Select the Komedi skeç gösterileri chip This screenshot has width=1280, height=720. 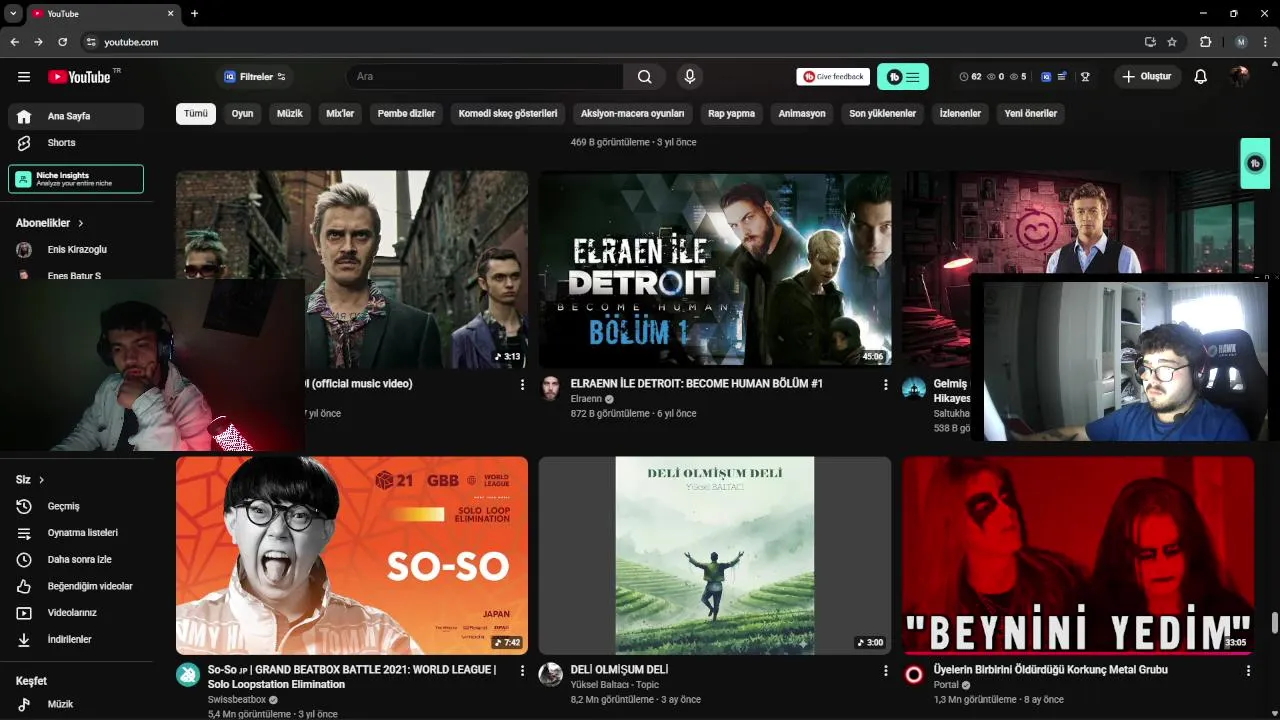tap(508, 113)
